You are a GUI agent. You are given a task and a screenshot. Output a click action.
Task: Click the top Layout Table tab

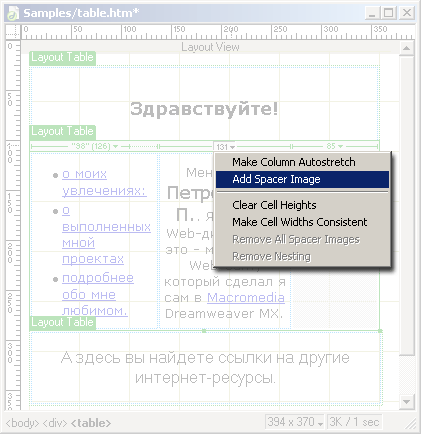(x=63, y=57)
